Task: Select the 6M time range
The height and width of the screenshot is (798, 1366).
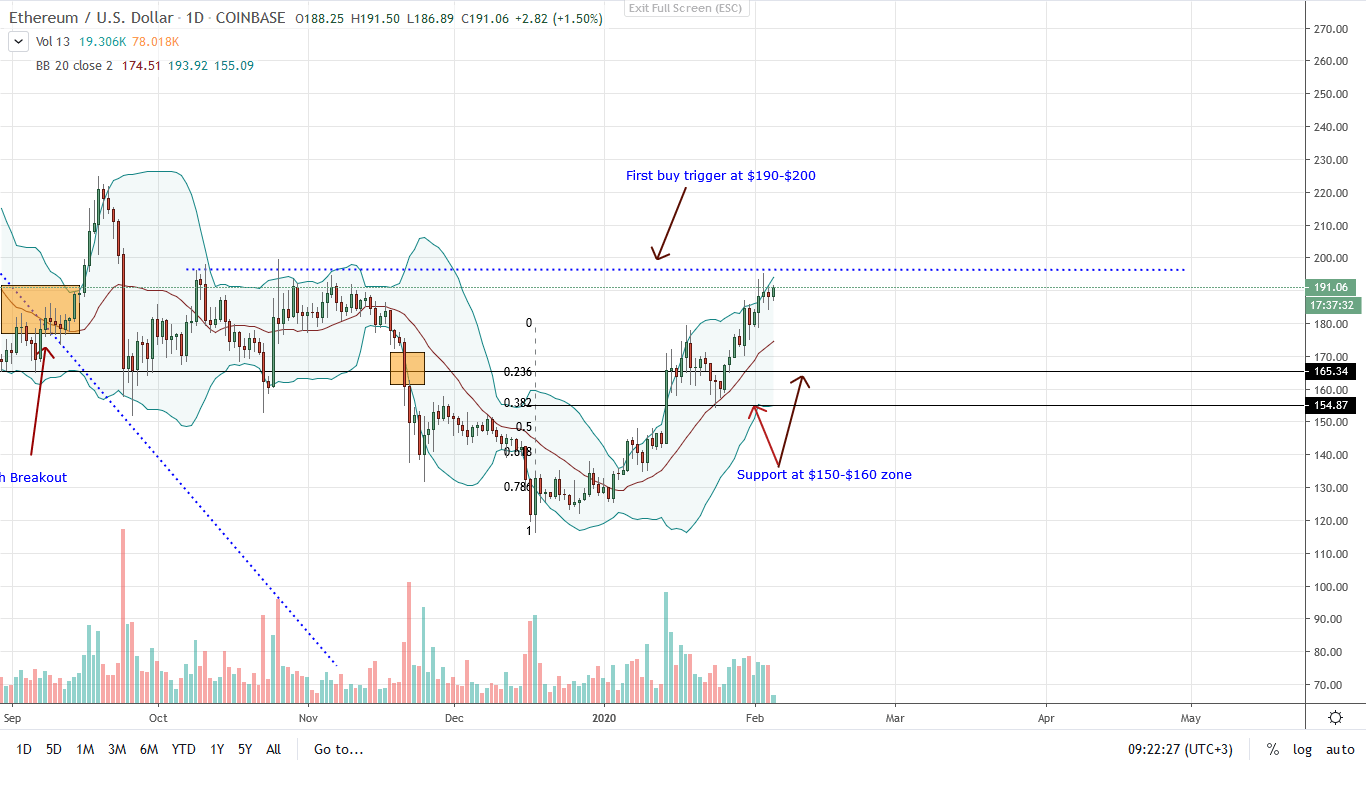Action: pos(149,749)
